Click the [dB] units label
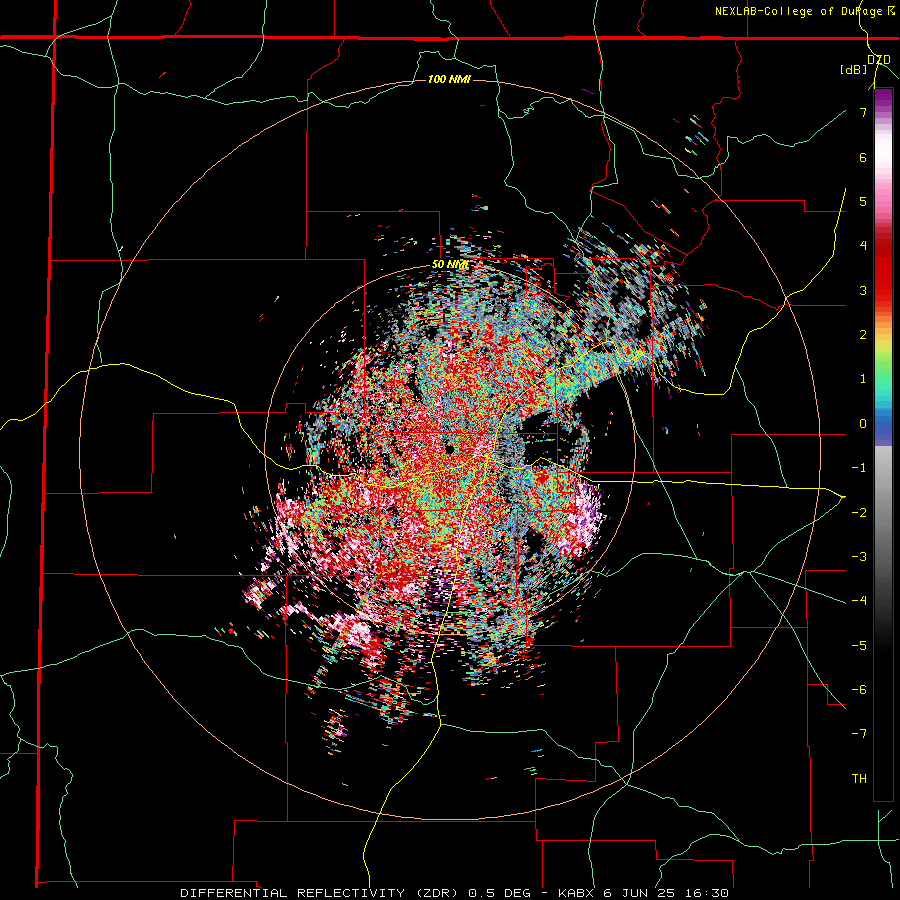Screen dimensions: 900x900 click(x=854, y=69)
